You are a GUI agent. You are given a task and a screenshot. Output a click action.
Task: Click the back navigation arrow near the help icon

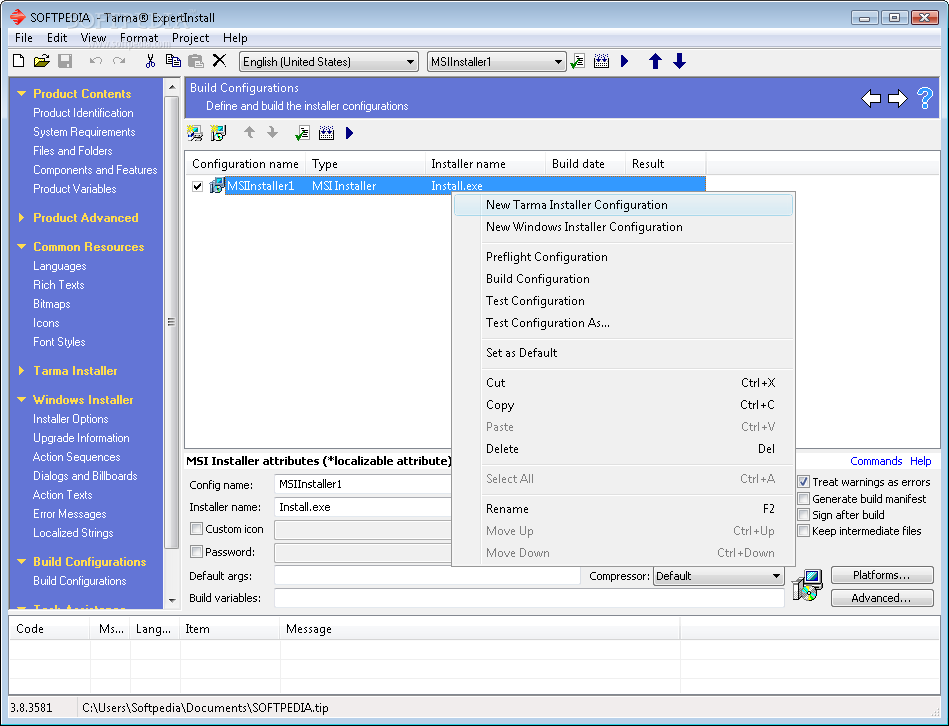click(871, 98)
